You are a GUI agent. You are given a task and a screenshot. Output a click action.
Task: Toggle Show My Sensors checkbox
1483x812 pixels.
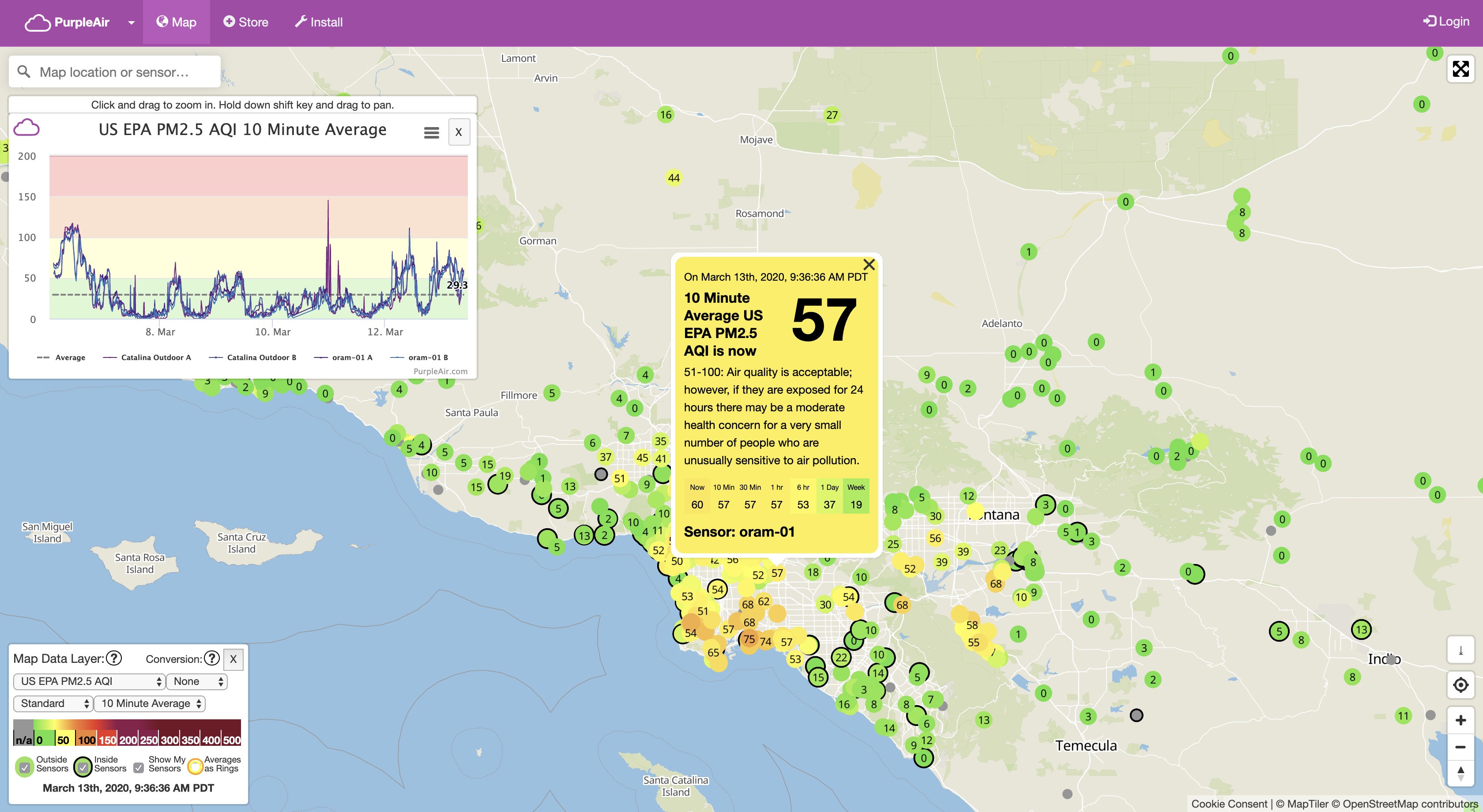[x=138, y=768]
